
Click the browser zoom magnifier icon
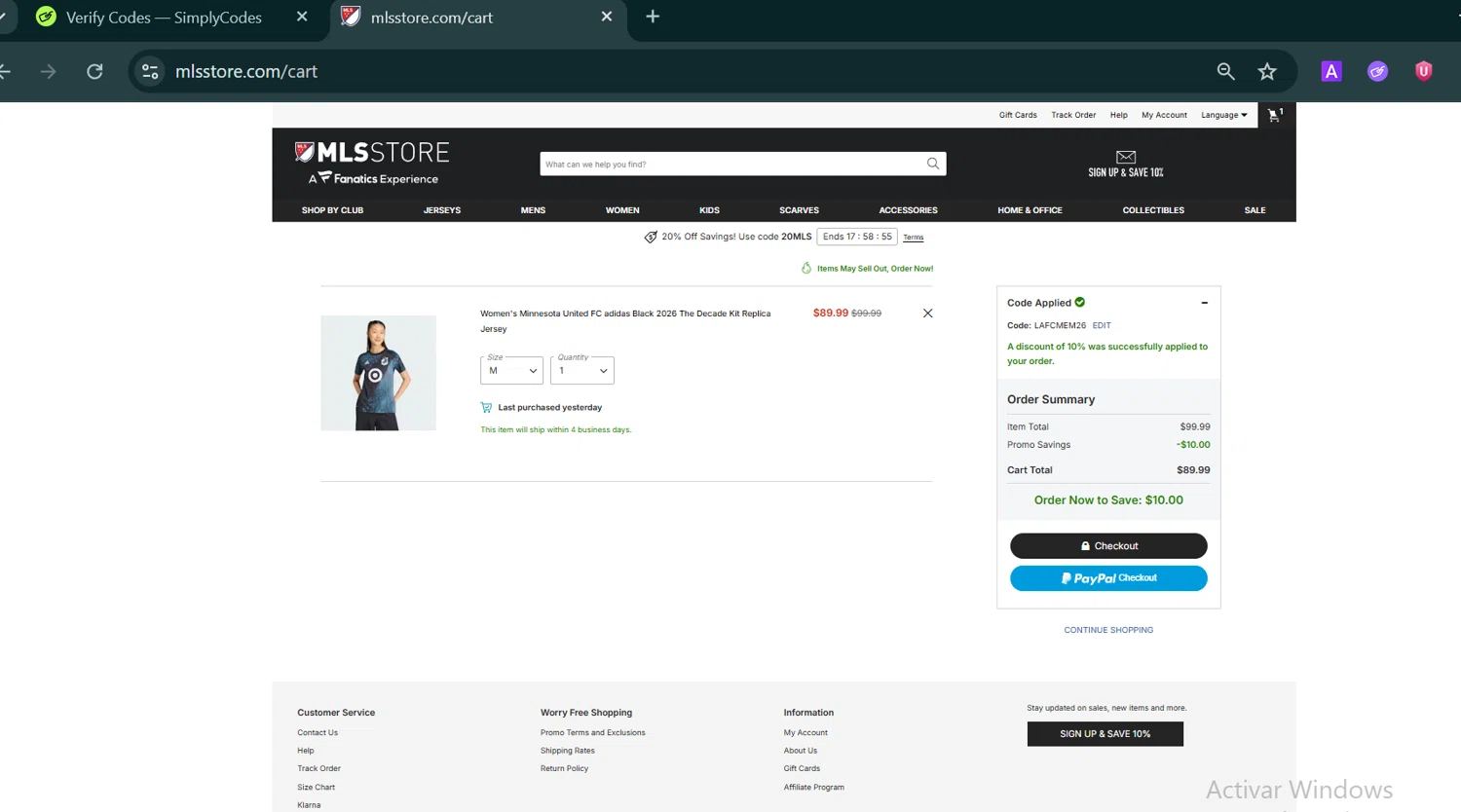pos(1226,71)
